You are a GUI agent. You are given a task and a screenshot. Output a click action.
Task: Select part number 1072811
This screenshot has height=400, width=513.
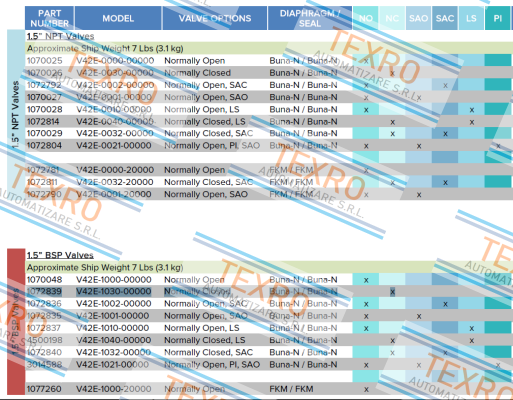42,182
